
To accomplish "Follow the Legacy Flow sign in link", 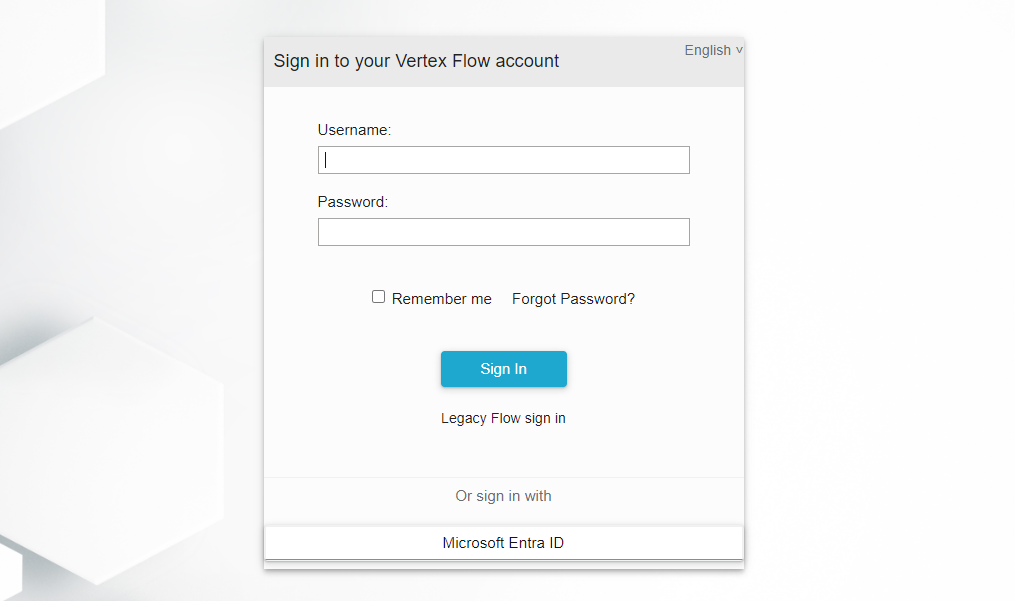I will (503, 418).
